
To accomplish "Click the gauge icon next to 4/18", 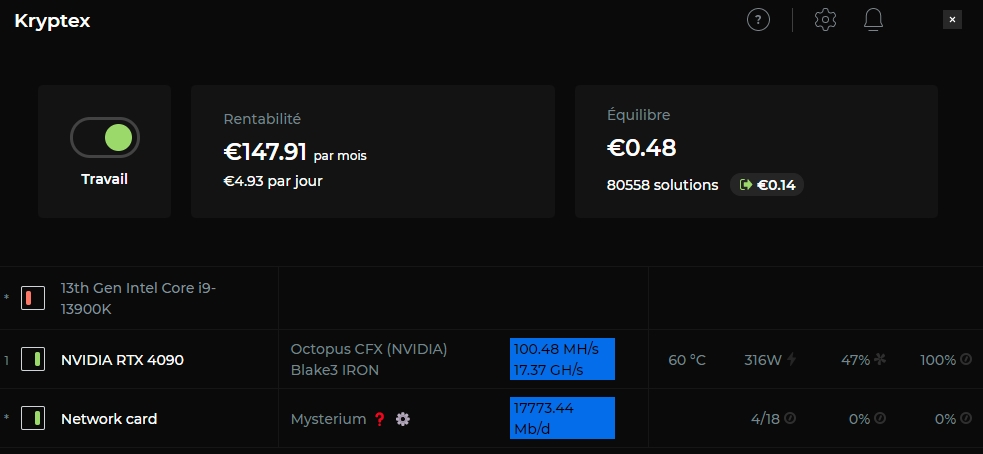I will 790,419.
